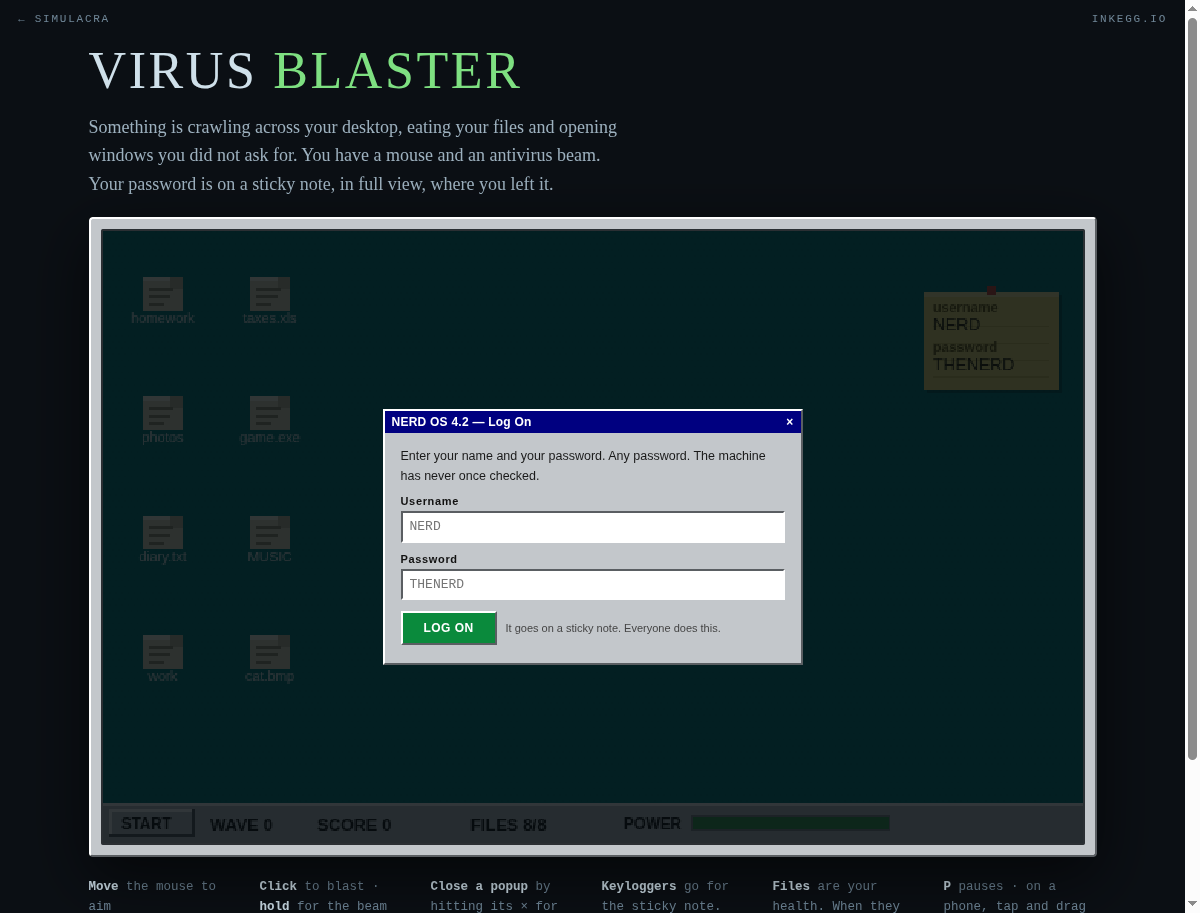Click the NERD username text on the sticky note
This screenshot has height=913, width=1200.
coord(956,325)
